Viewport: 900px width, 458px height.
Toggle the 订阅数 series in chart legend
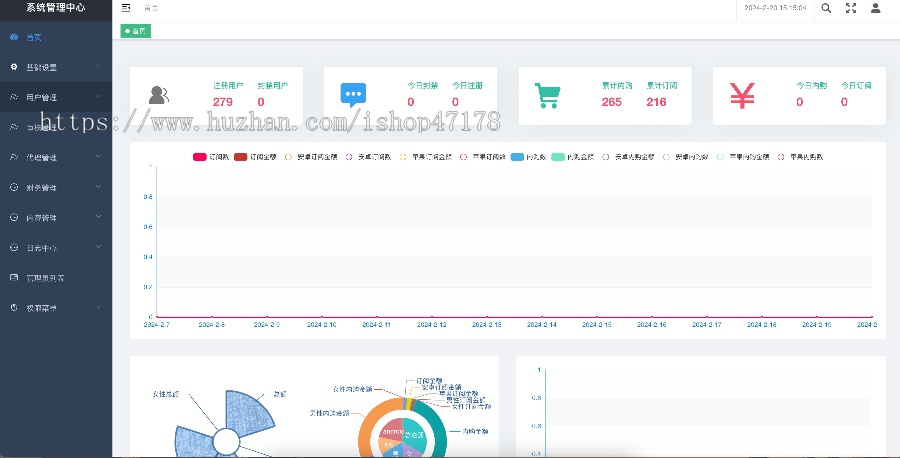pos(211,157)
